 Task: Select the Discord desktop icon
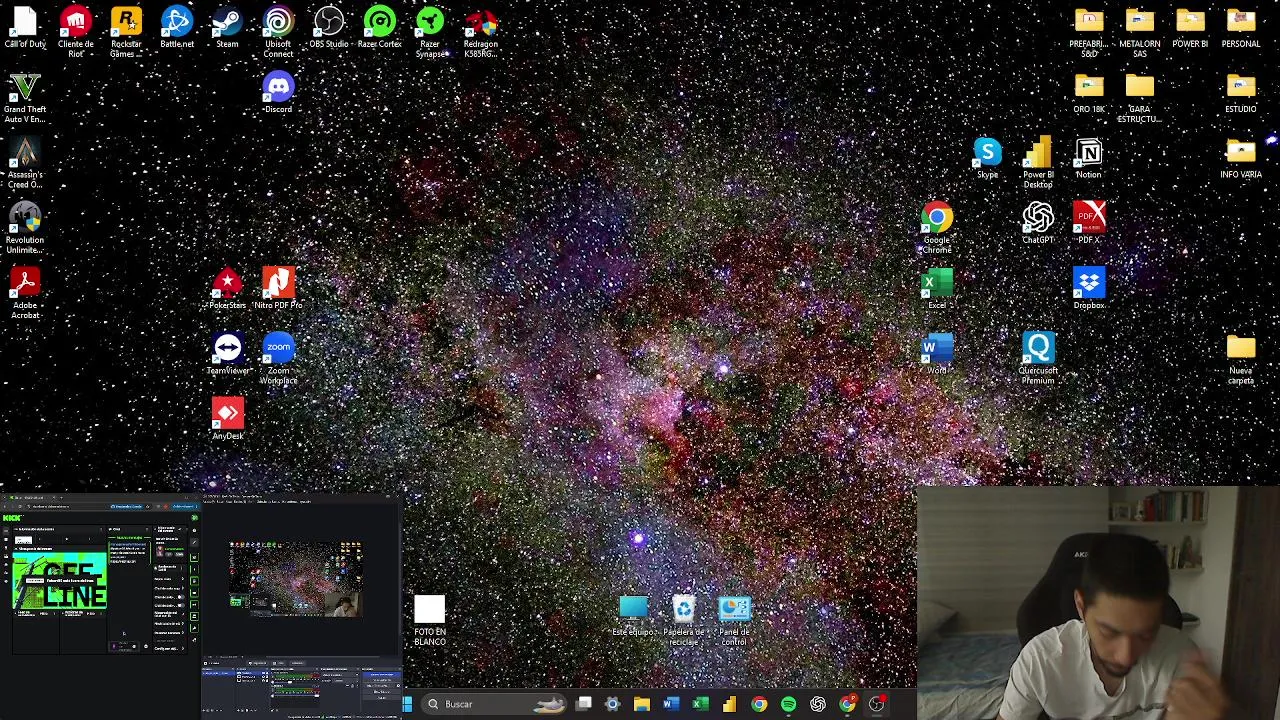tap(278, 92)
